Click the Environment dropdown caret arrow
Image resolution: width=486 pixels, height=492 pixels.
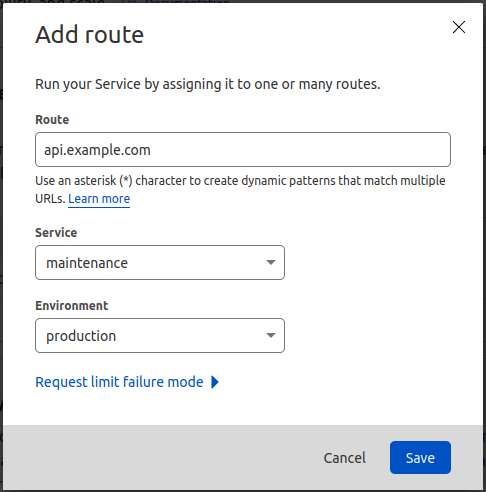271,335
